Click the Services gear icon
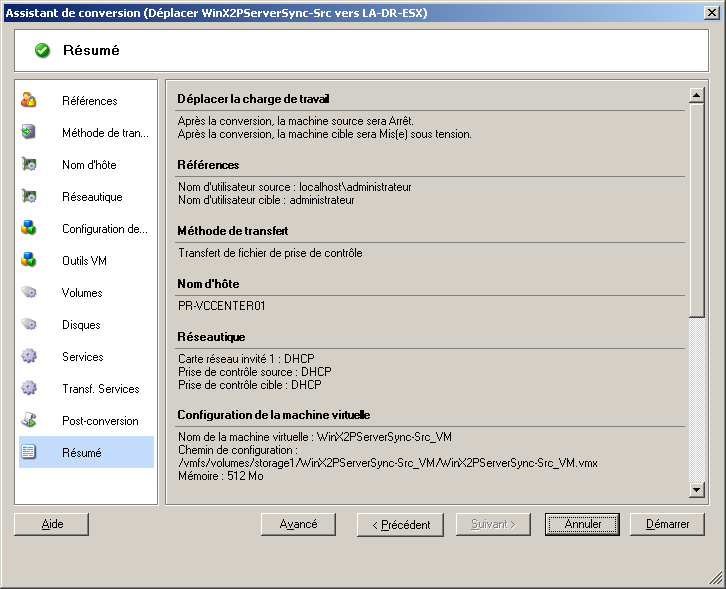Image resolution: width=726 pixels, height=589 pixels. [29, 356]
